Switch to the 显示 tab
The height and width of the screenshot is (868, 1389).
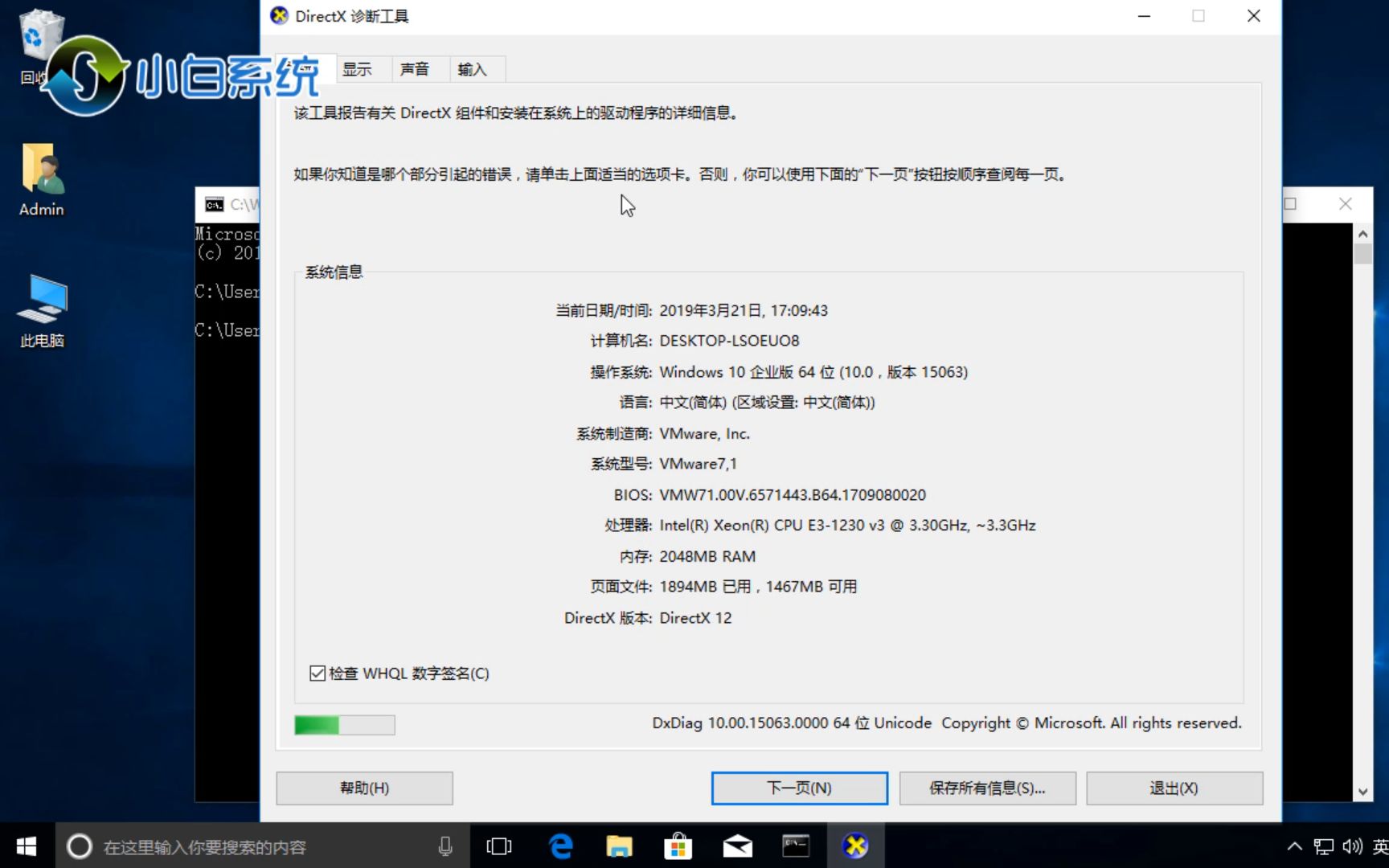tap(357, 69)
